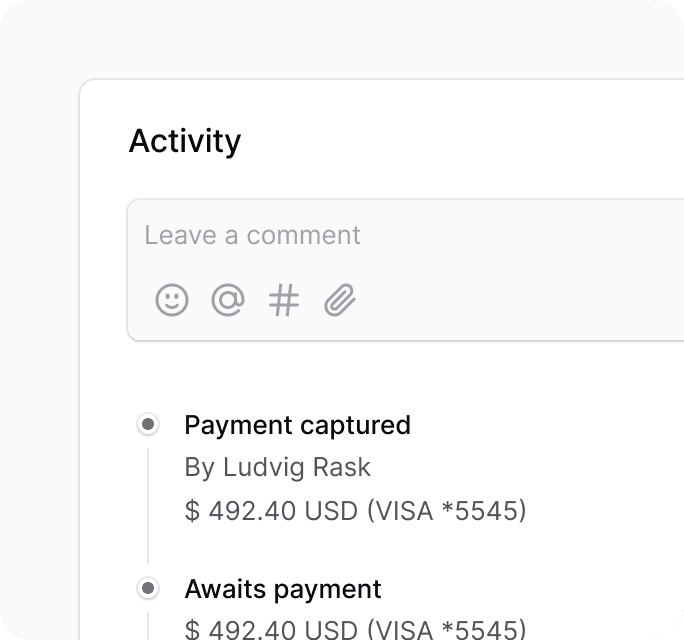Attach a file with the paperclip icon

pos(340,300)
